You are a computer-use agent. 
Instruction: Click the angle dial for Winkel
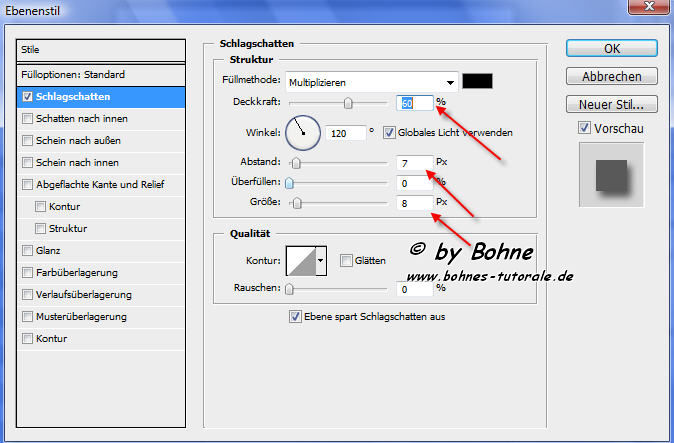pyautogui.click(x=302, y=131)
